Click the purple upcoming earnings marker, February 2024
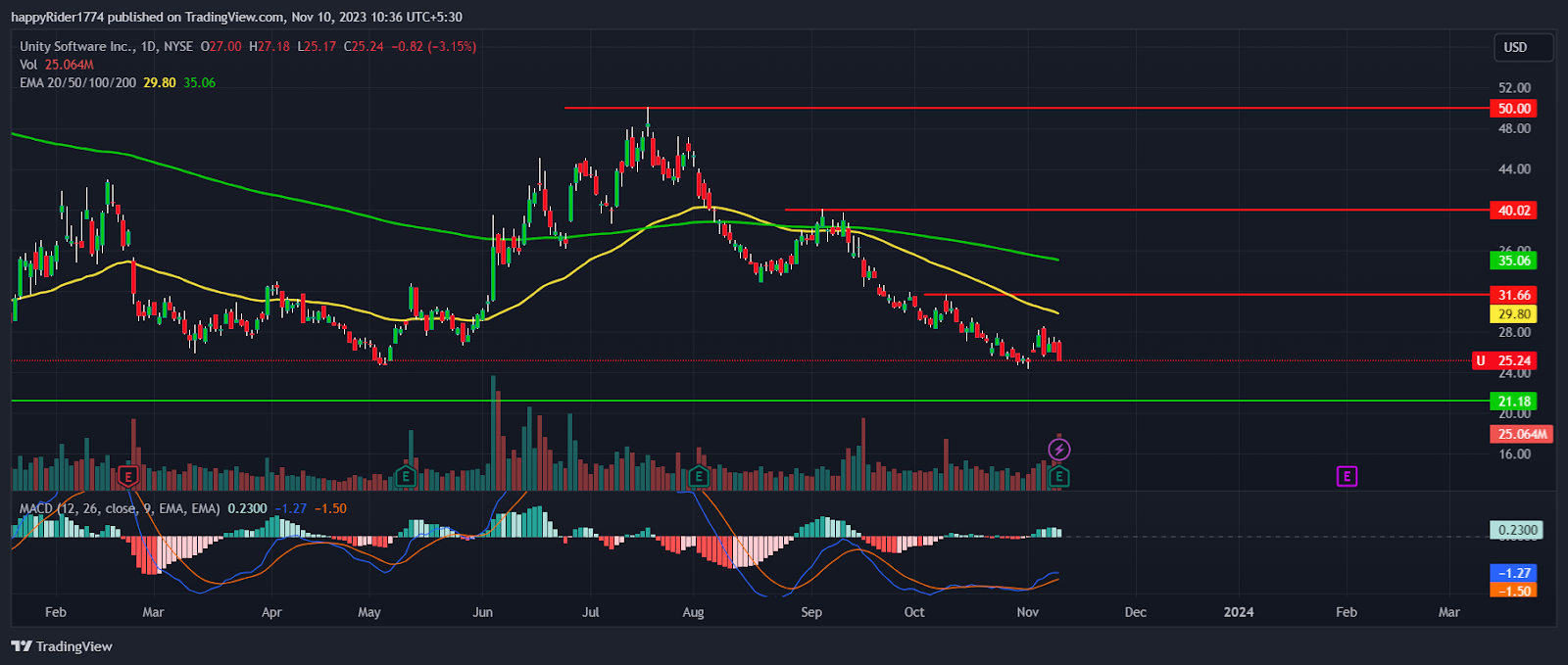This screenshot has height=665, width=1568. point(1347,477)
